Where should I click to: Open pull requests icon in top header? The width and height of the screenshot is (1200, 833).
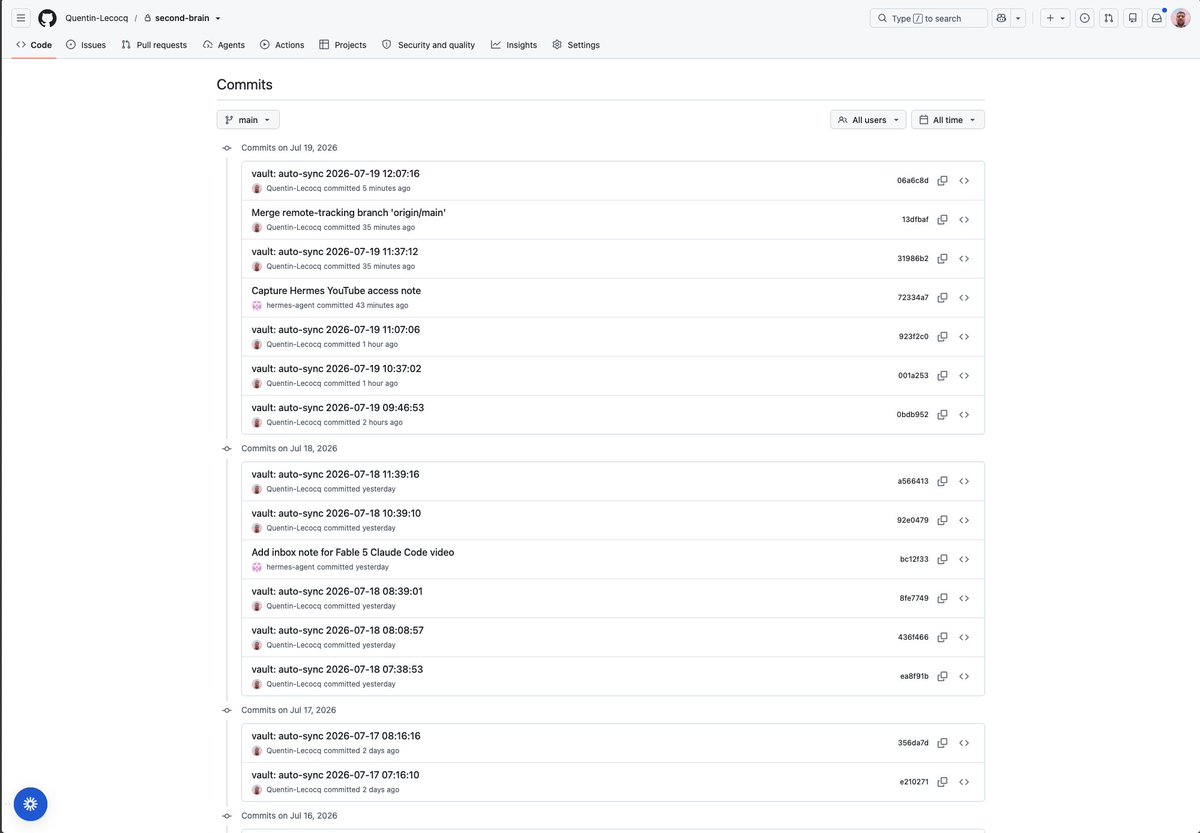tap(1108, 18)
